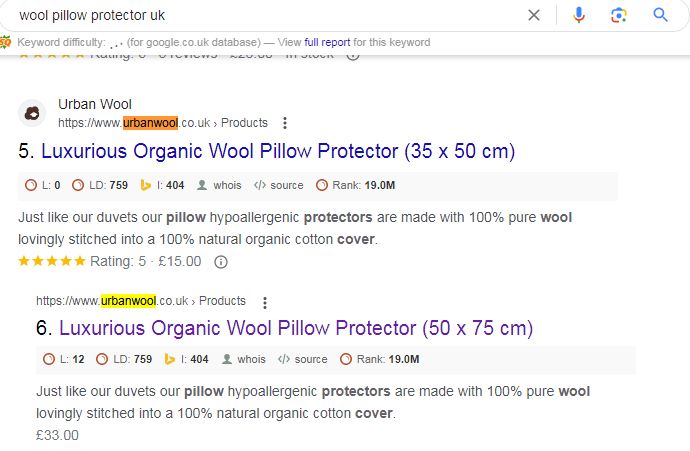The image size is (690, 451).
Task: Click the highlighted urbanwool URL in result 6
Action: (128, 301)
